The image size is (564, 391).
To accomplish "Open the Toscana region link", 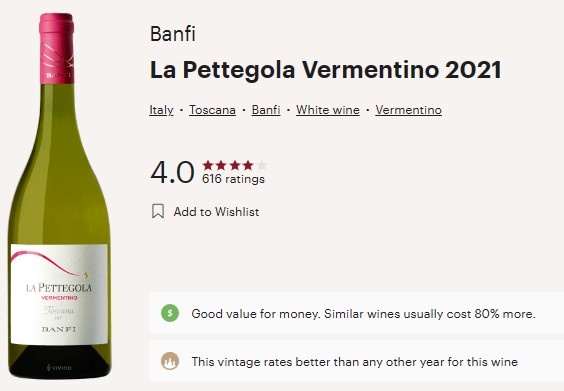I will pos(212,110).
